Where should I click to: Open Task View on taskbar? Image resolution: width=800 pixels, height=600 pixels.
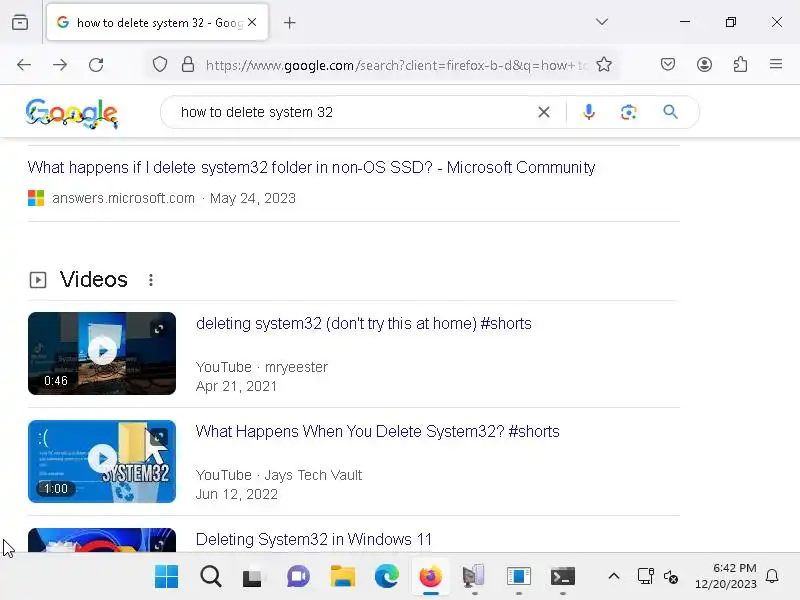point(254,577)
